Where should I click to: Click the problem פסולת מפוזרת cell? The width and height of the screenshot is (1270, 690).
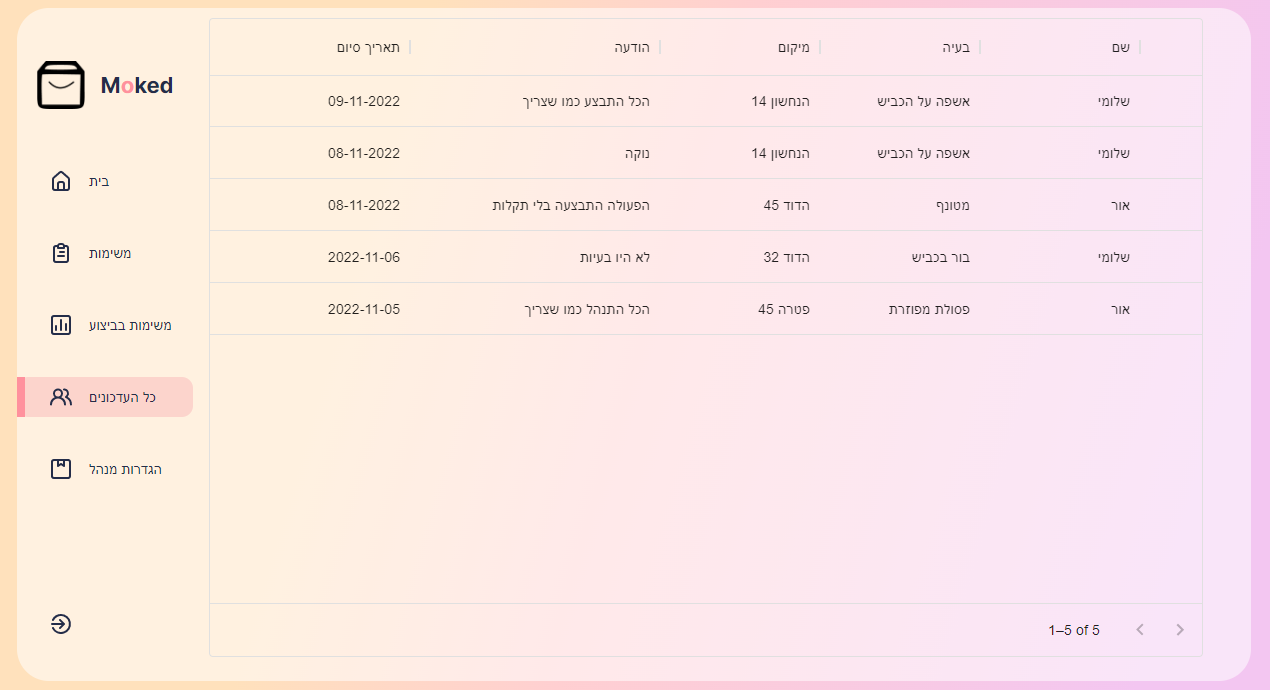930,309
